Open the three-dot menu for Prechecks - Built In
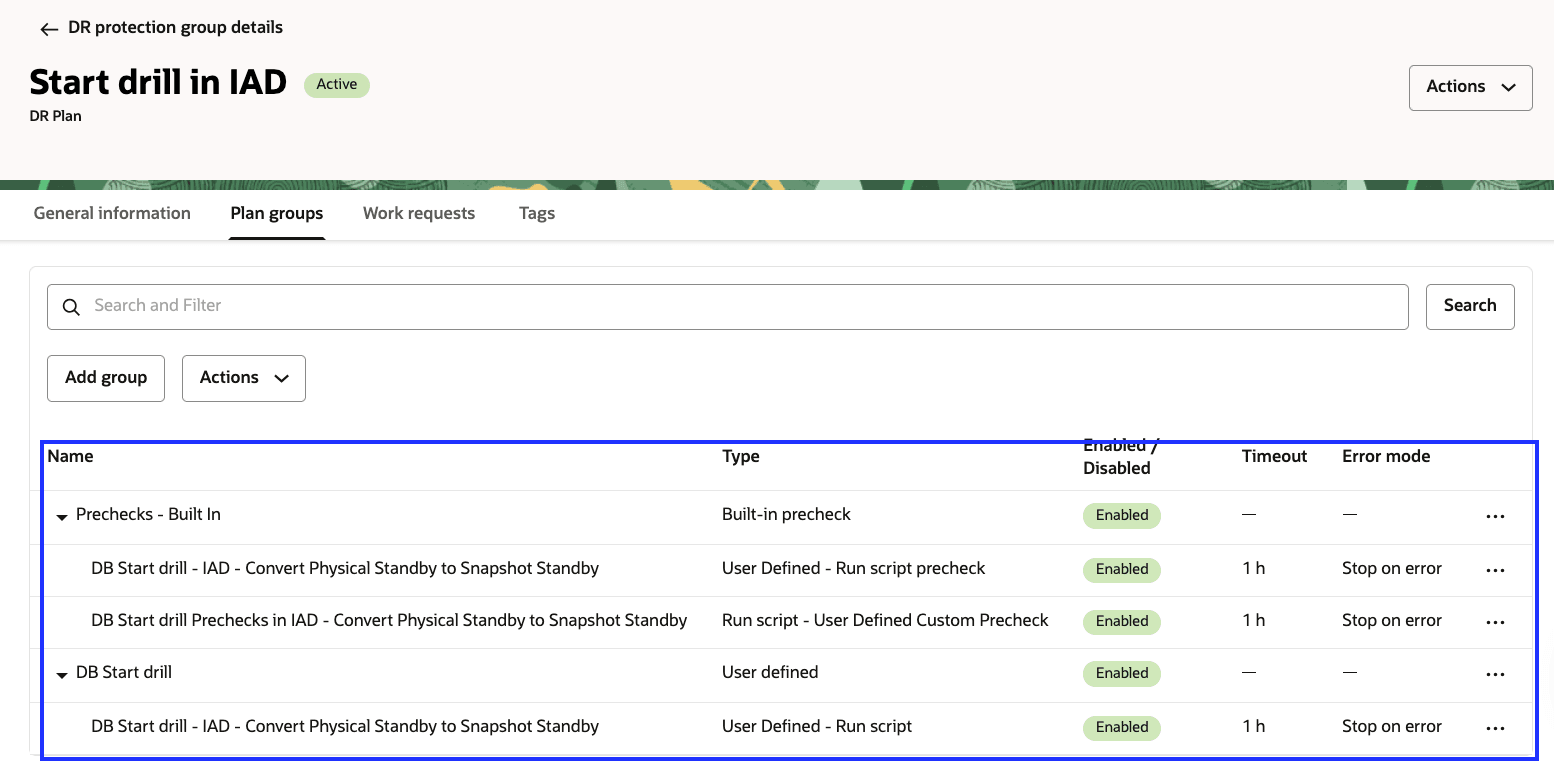Screen dimensions: 1554x781 click(x=1495, y=516)
